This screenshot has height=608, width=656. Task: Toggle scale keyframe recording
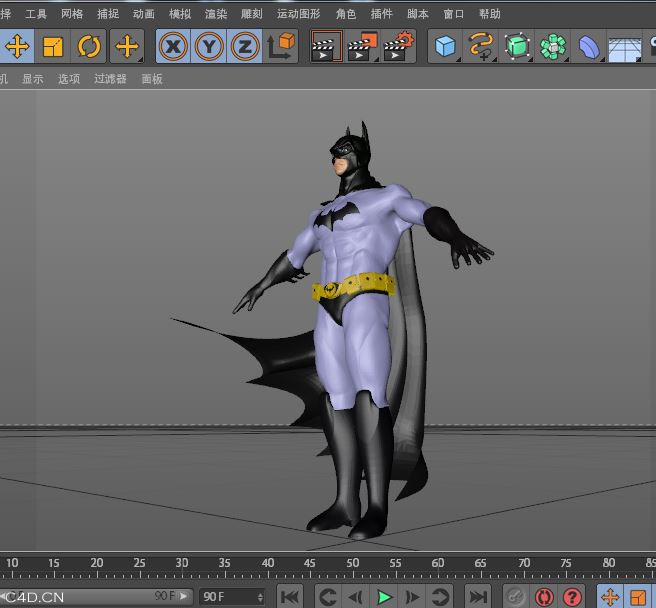pyautogui.click(x=638, y=597)
